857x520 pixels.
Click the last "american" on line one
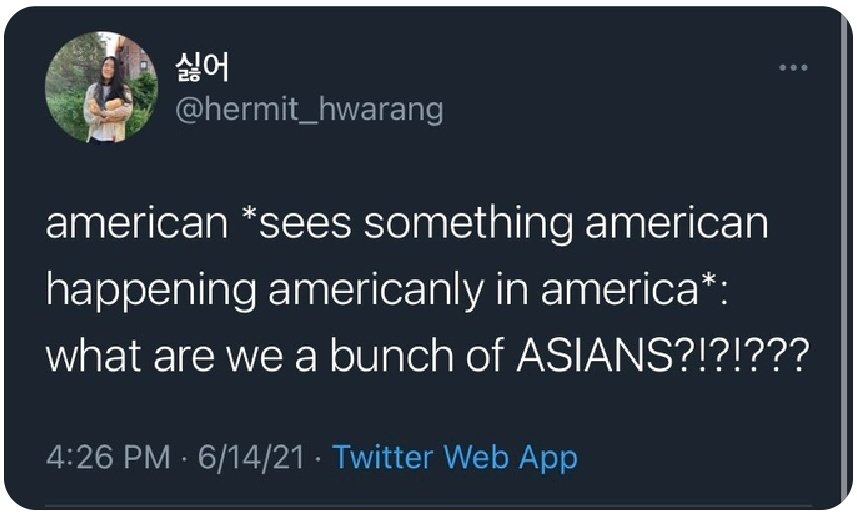(677, 224)
